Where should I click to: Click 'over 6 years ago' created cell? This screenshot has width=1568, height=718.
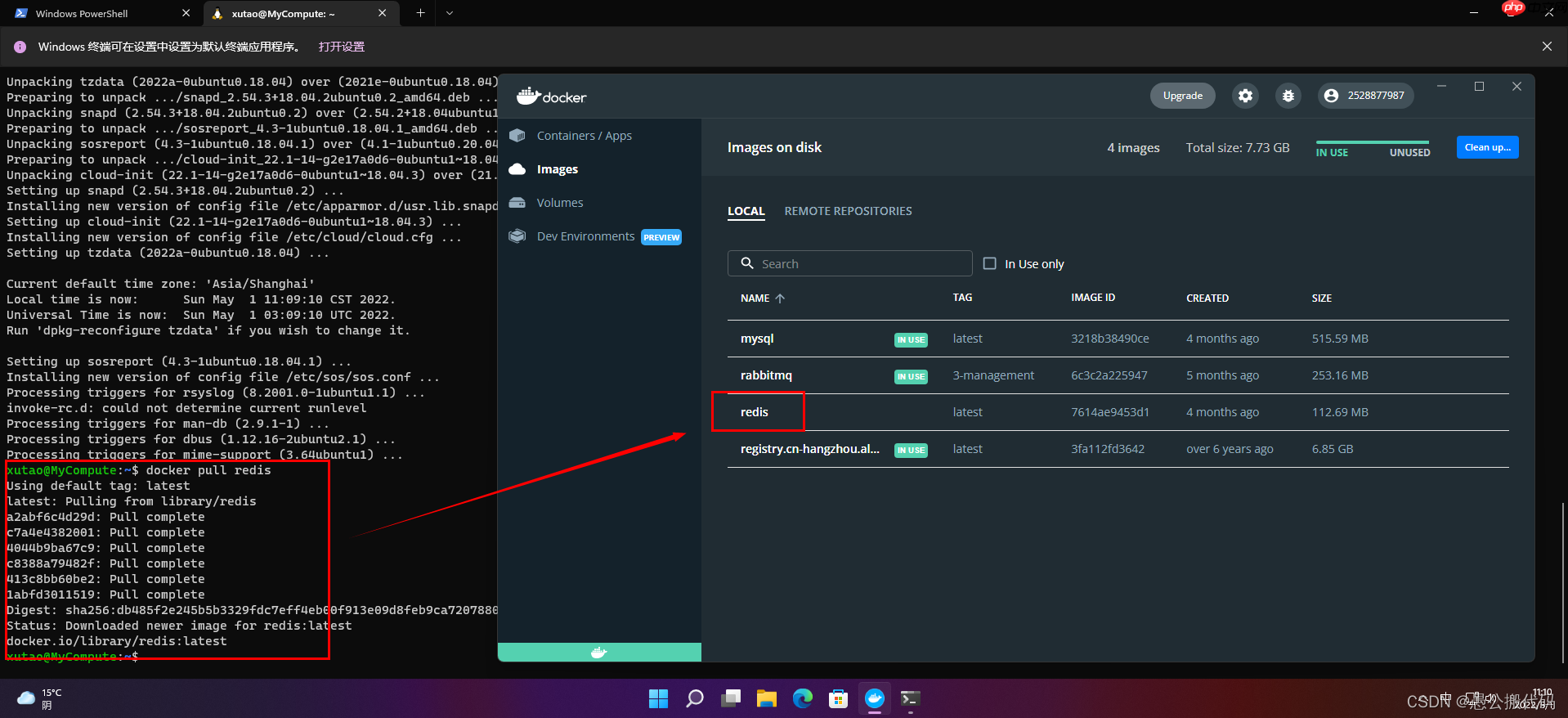coord(1229,449)
